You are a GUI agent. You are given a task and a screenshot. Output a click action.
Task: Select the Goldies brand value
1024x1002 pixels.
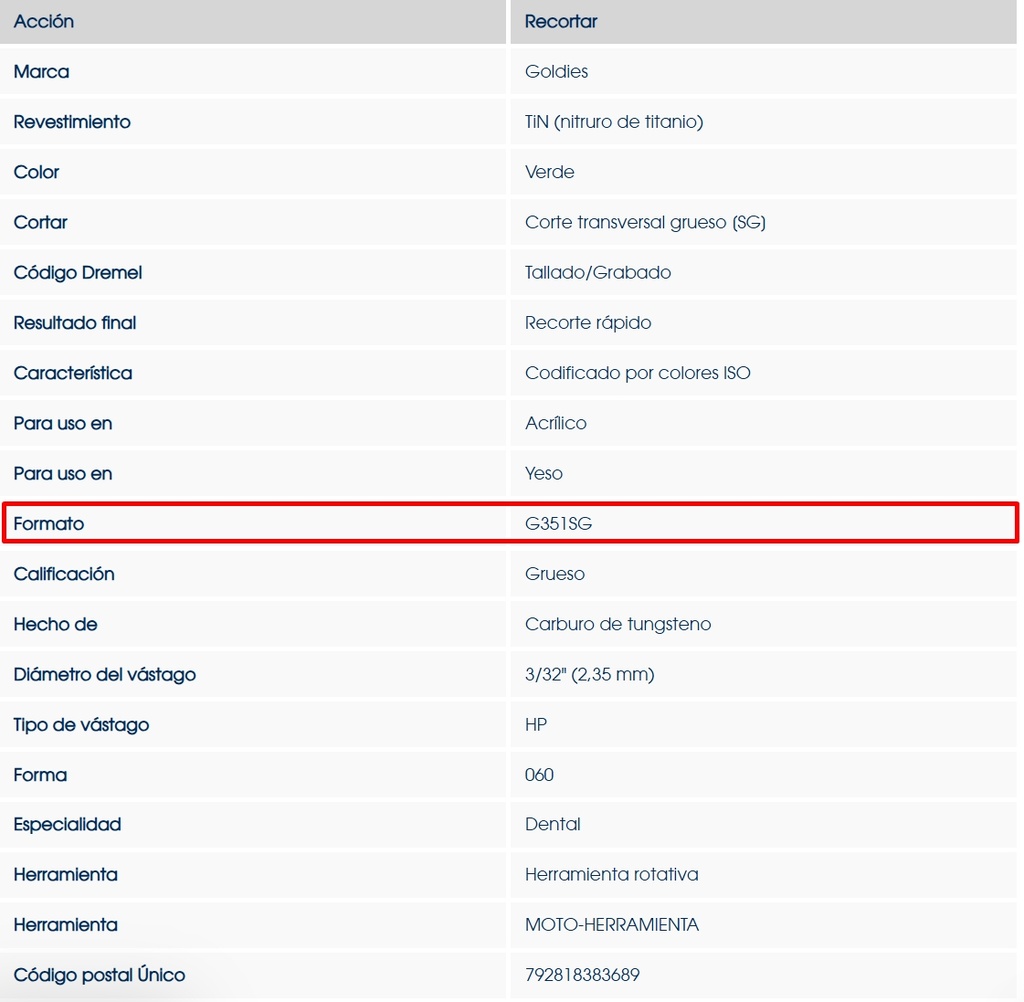tap(556, 72)
